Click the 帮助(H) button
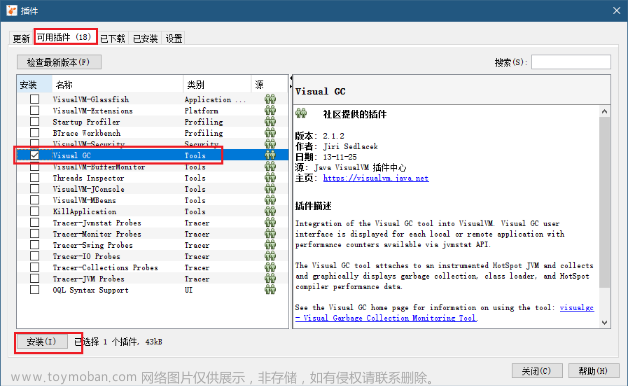The width and height of the screenshot is (628, 386). tap(594, 371)
